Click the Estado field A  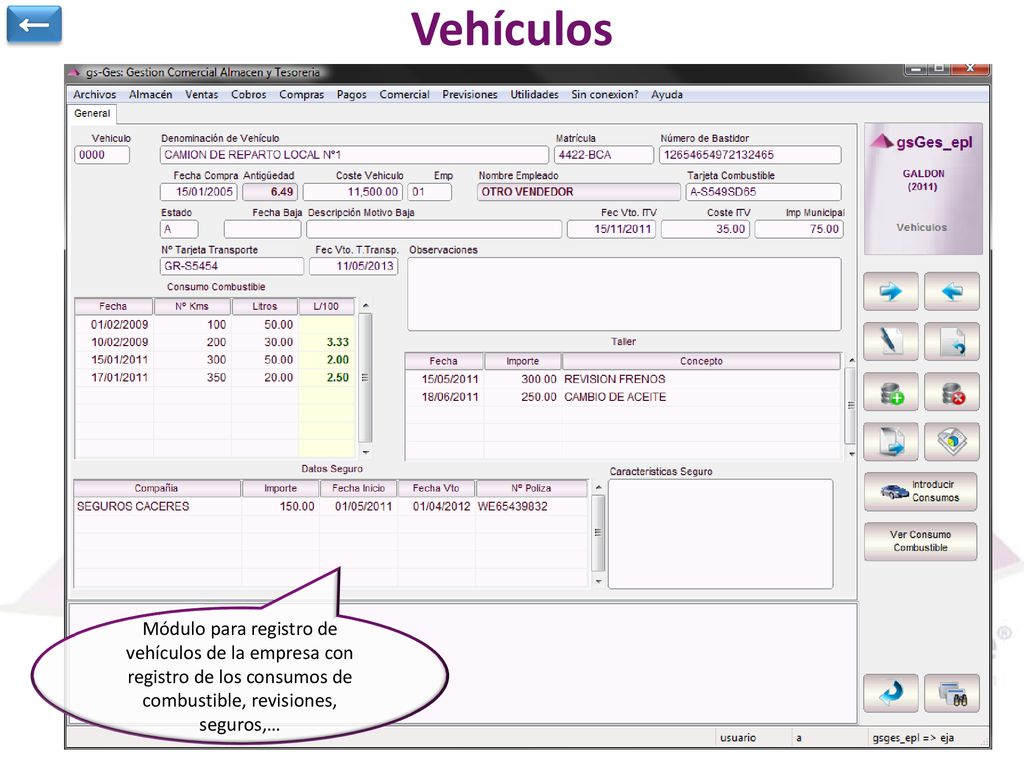point(179,229)
